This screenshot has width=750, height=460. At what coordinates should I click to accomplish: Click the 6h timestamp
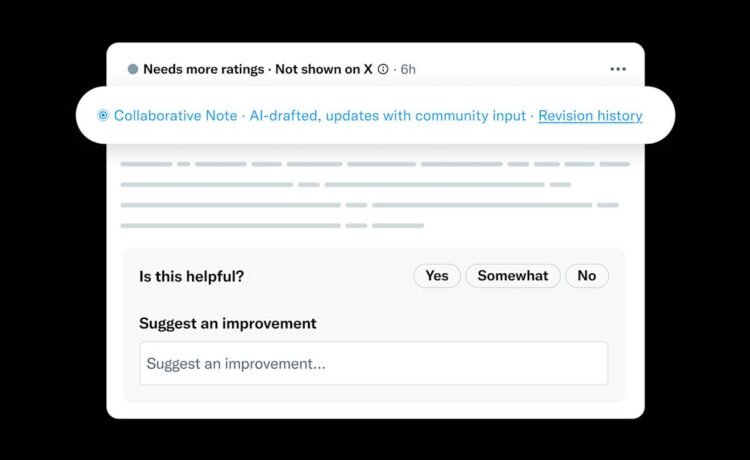tap(406, 69)
